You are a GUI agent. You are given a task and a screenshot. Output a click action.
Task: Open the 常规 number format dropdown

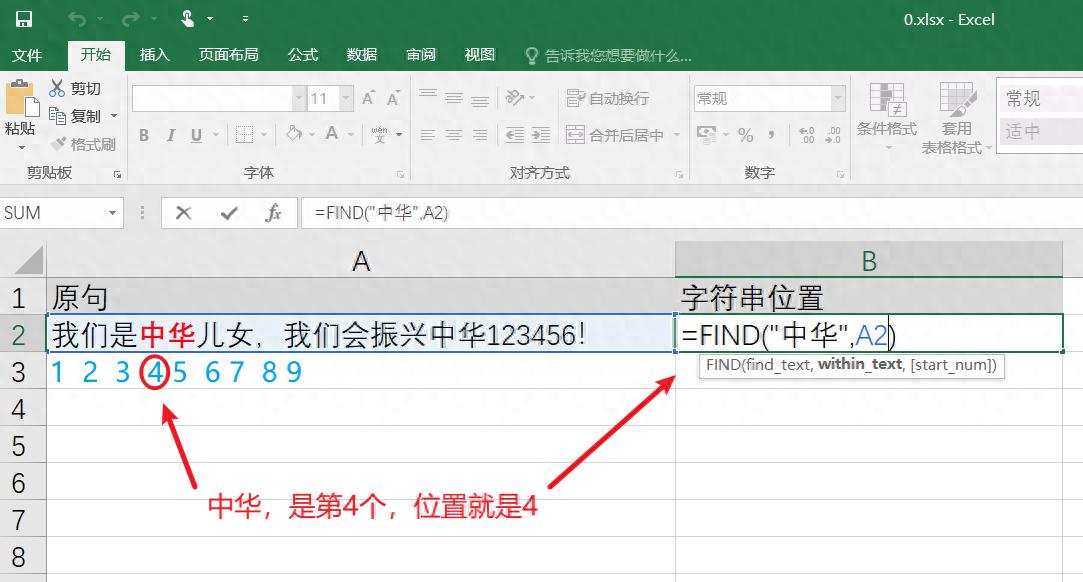pyautogui.click(x=838, y=99)
